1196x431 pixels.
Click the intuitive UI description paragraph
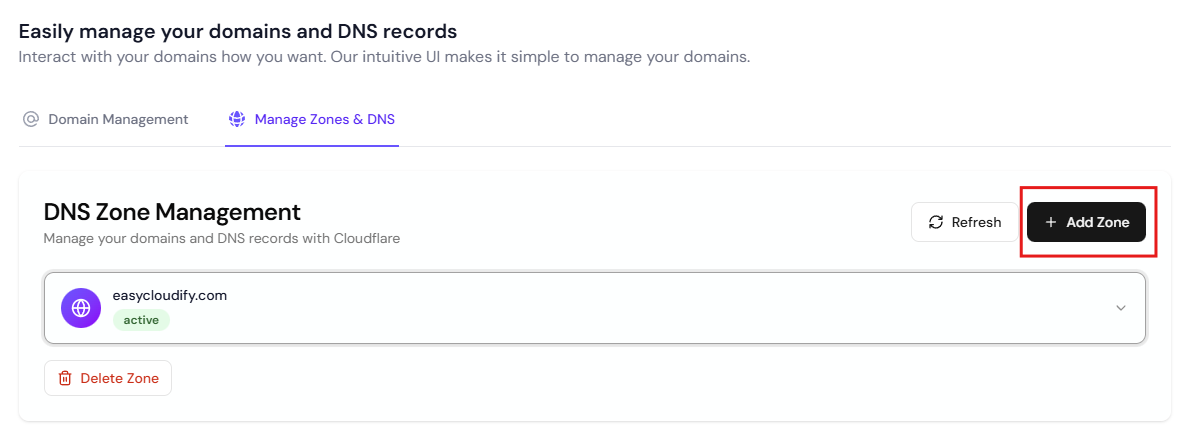384,56
